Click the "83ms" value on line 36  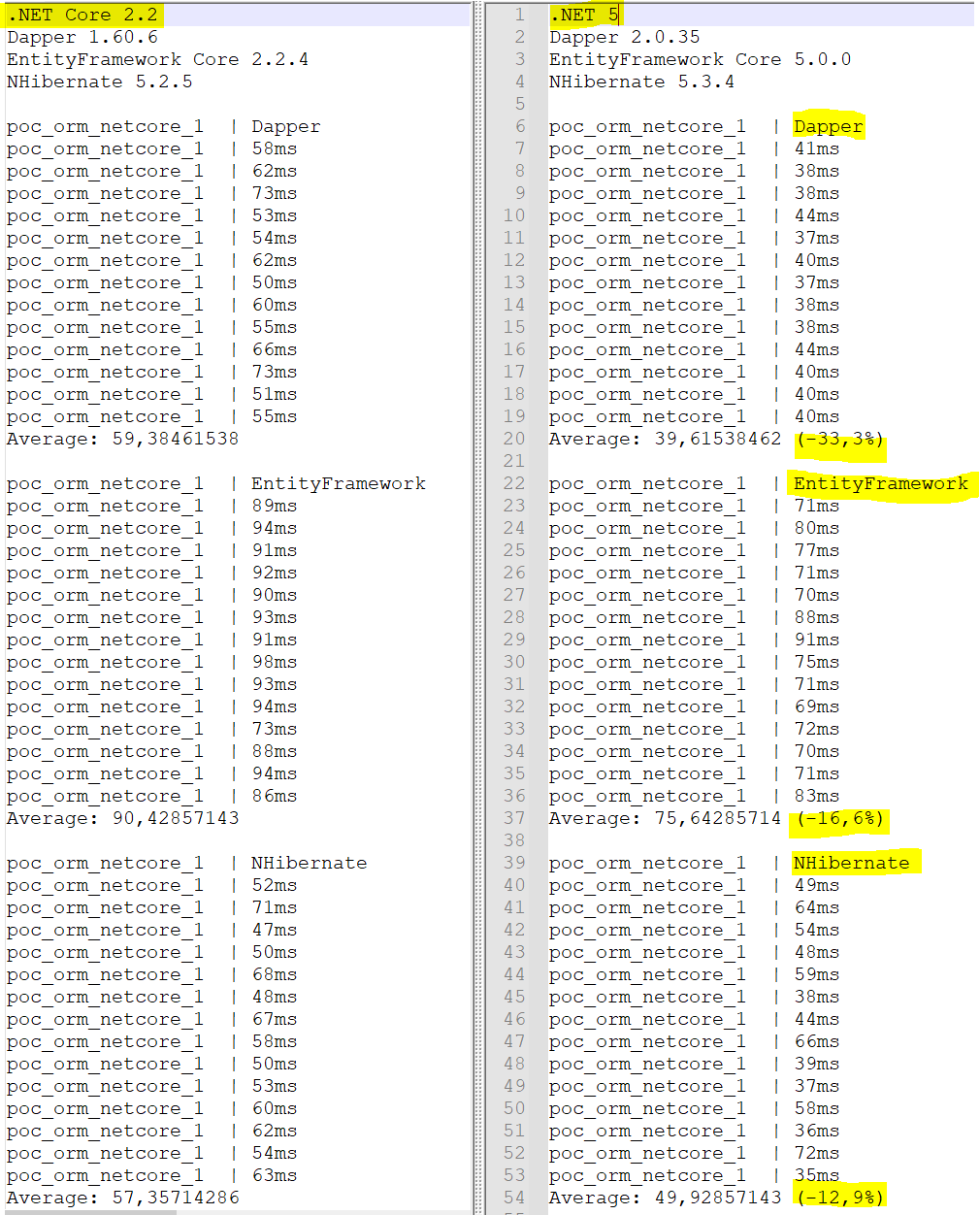pos(817,796)
